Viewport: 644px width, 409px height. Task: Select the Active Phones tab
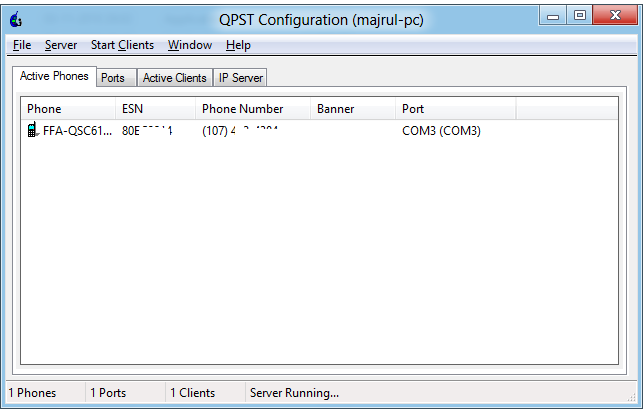pyautogui.click(x=54, y=76)
